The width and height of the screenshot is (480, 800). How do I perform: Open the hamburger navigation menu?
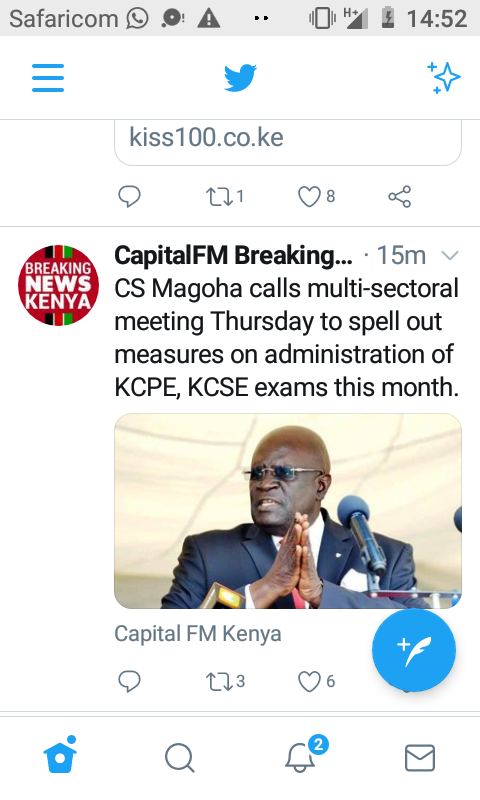click(48, 78)
